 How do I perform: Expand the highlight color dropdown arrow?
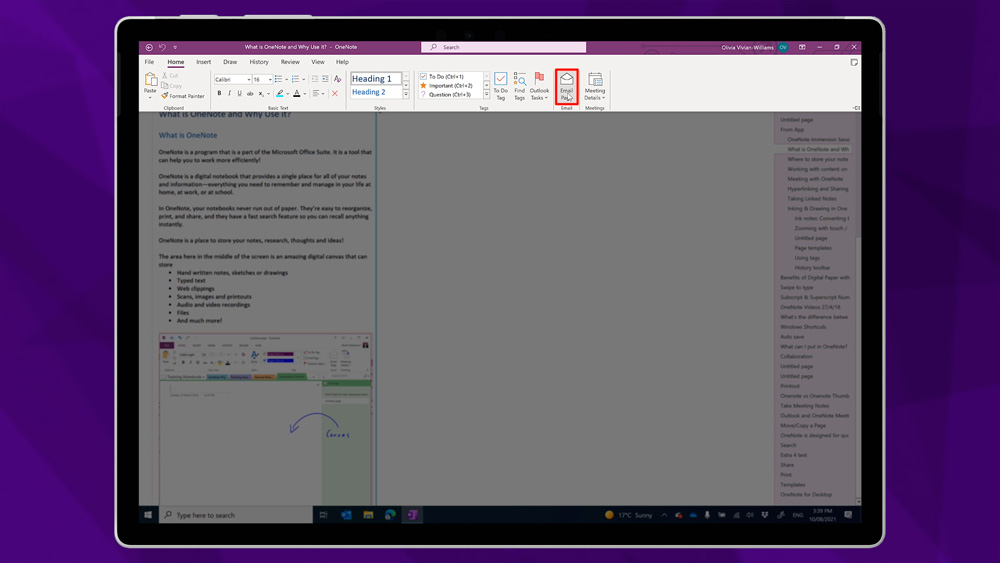pyautogui.click(x=288, y=94)
